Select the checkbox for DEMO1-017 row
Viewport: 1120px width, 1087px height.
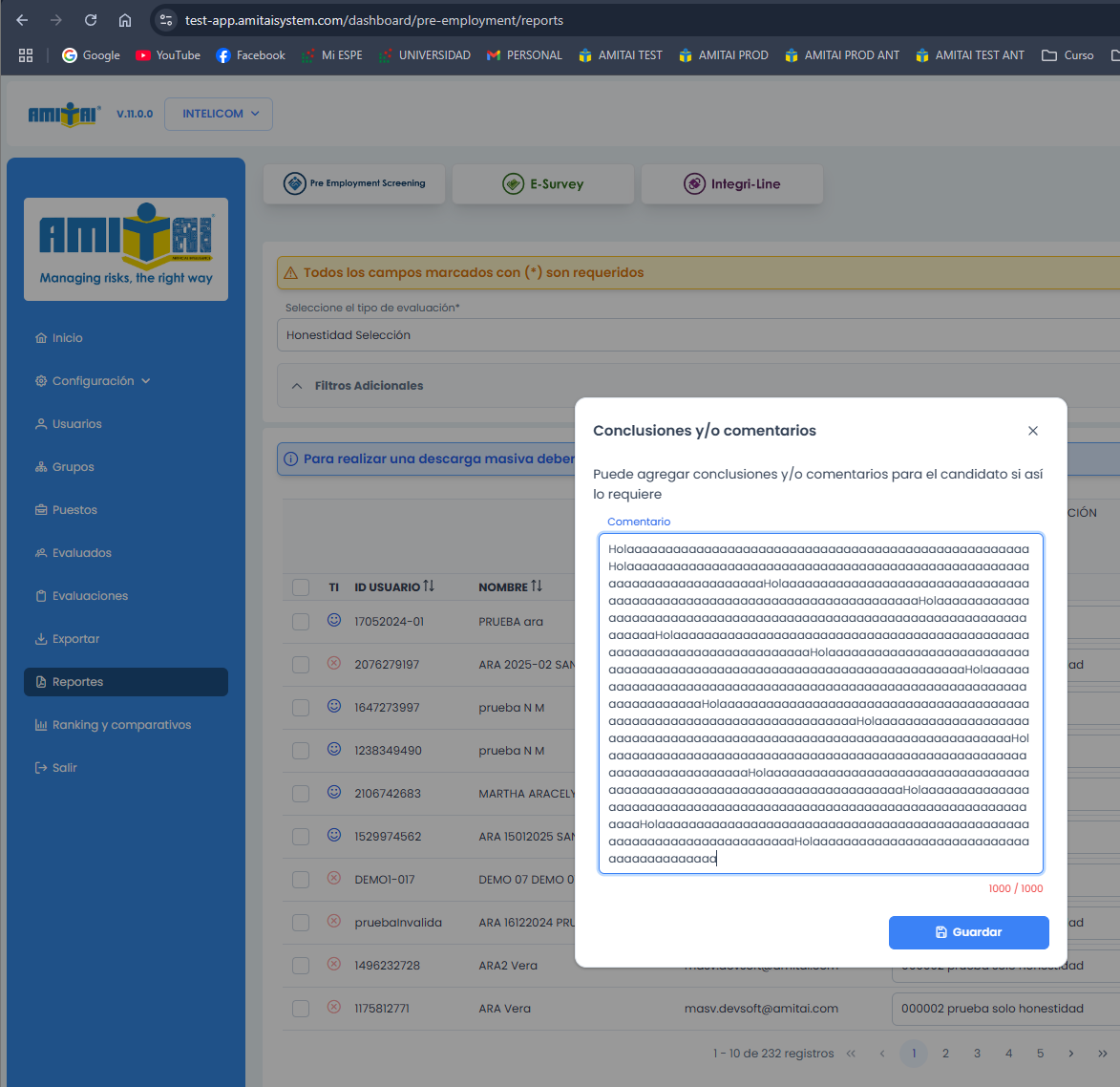pos(301,880)
